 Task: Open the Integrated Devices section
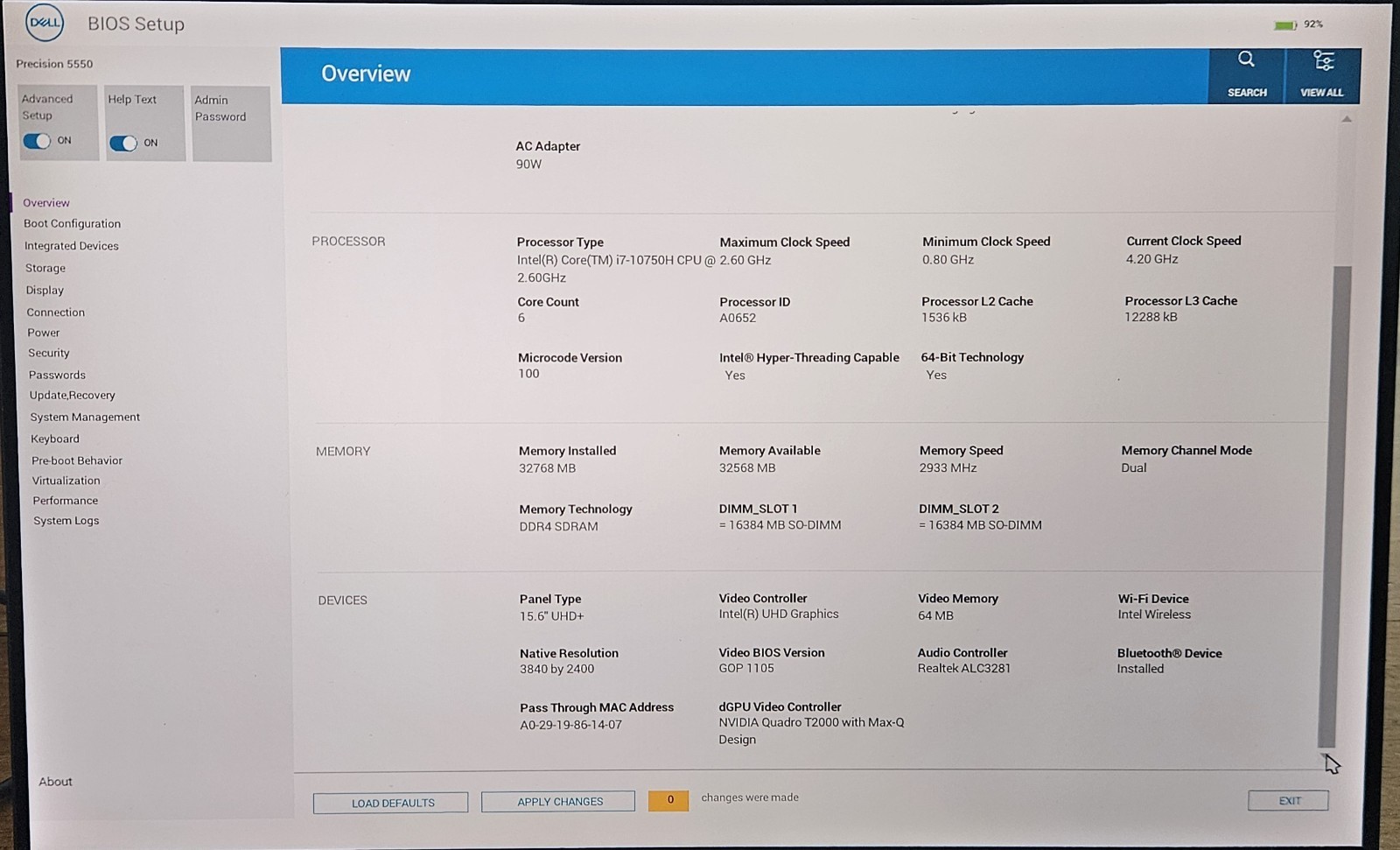pyautogui.click(x=72, y=246)
